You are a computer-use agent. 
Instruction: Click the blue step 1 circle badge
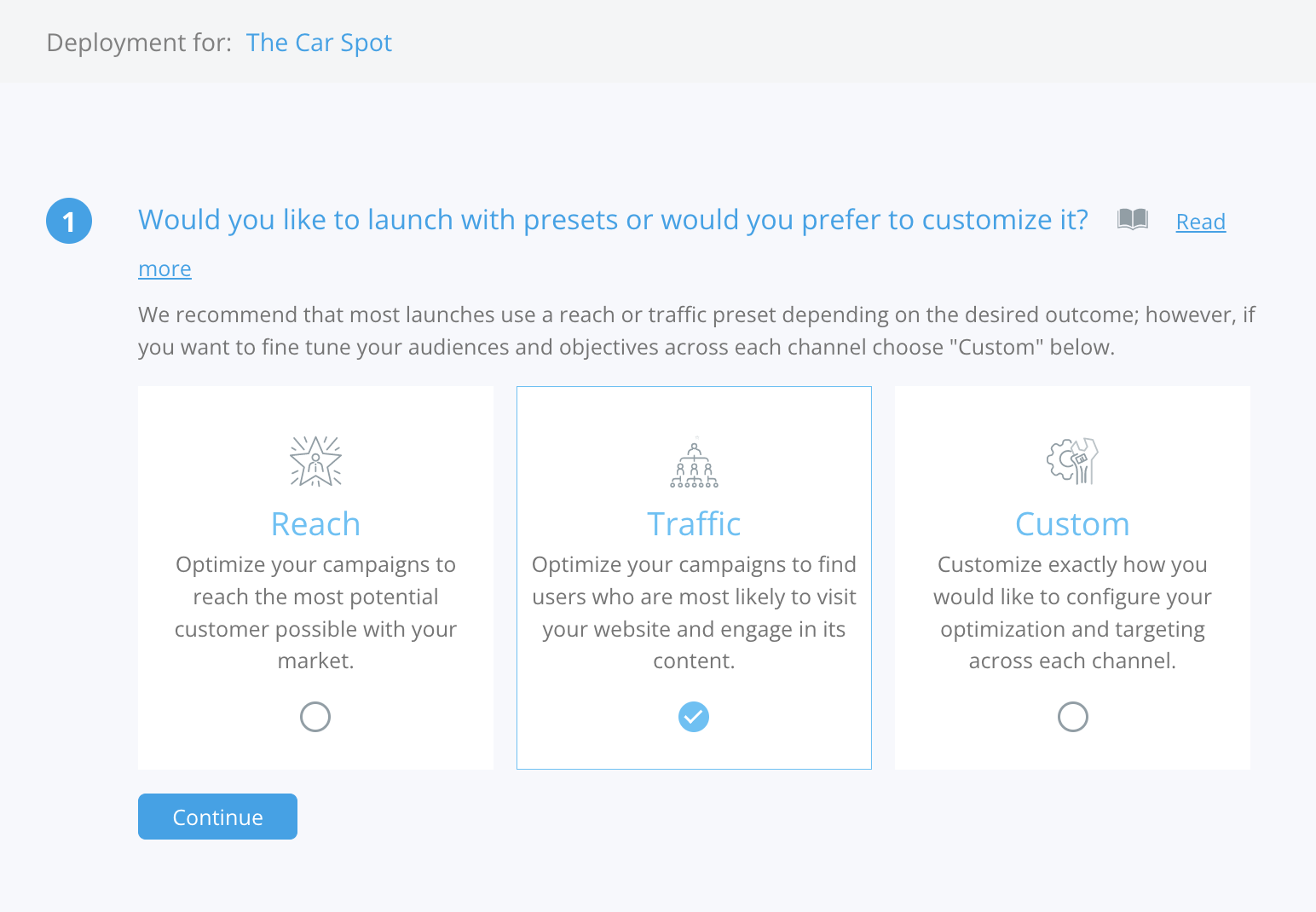69,221
